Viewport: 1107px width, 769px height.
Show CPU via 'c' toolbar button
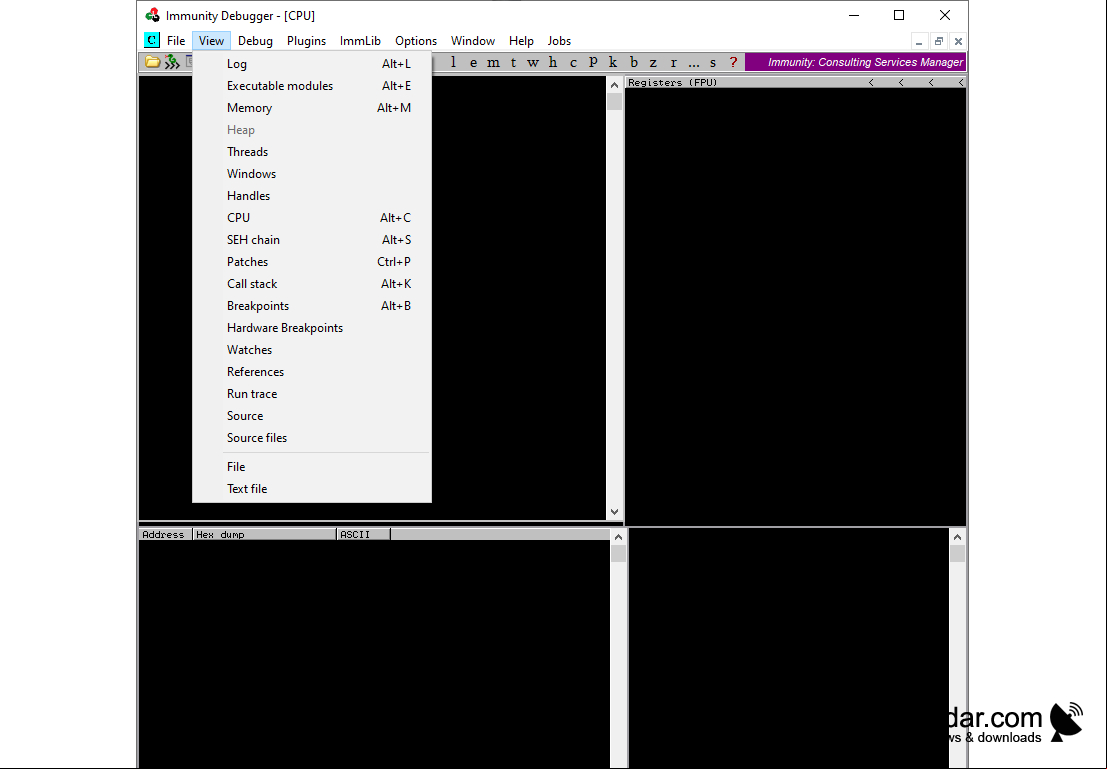coord(573,62)
